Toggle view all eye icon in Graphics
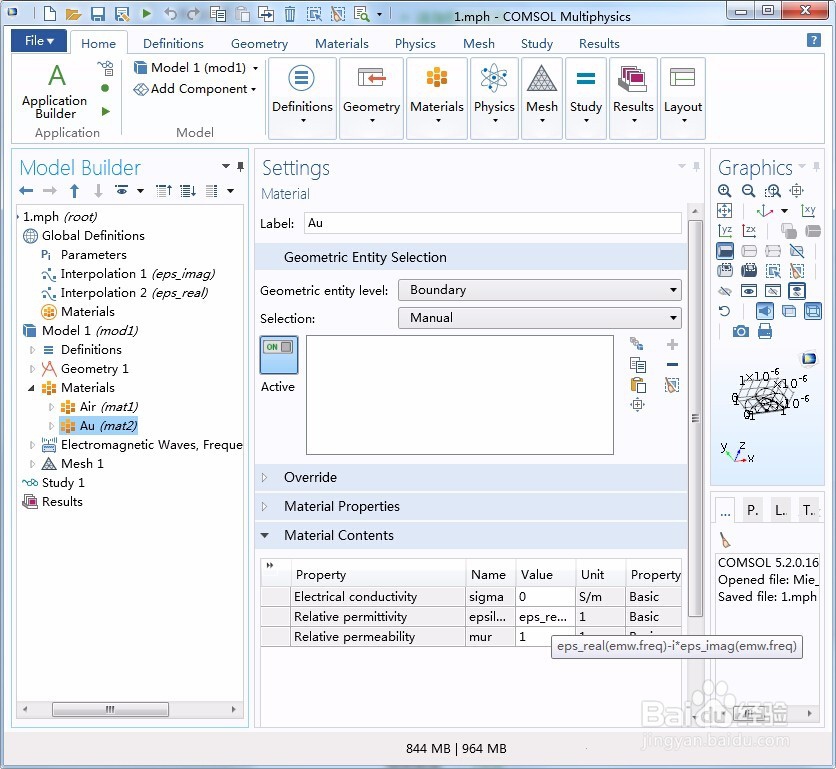The height and width of the screenshot is (769, 836). coord(797,291)
